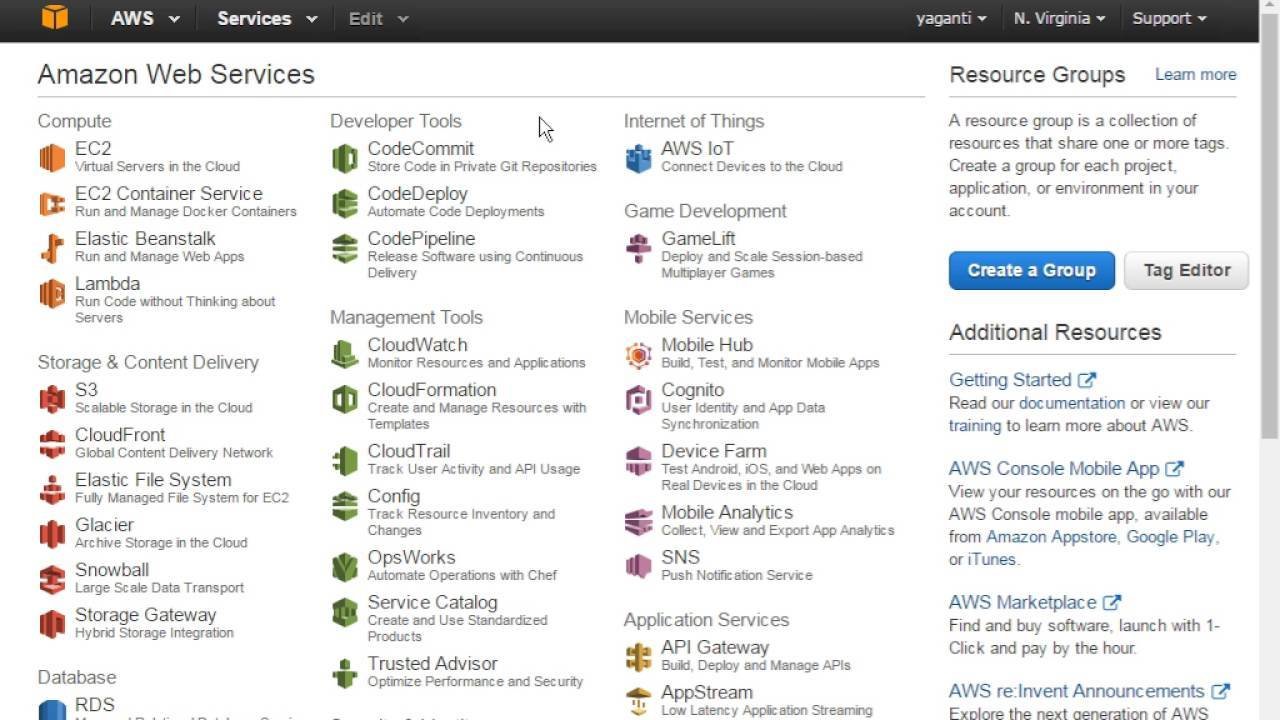Viewport: 1280px width, 720px height.
Task: Click the Create a Group button
Action: tap(1031, 271)
